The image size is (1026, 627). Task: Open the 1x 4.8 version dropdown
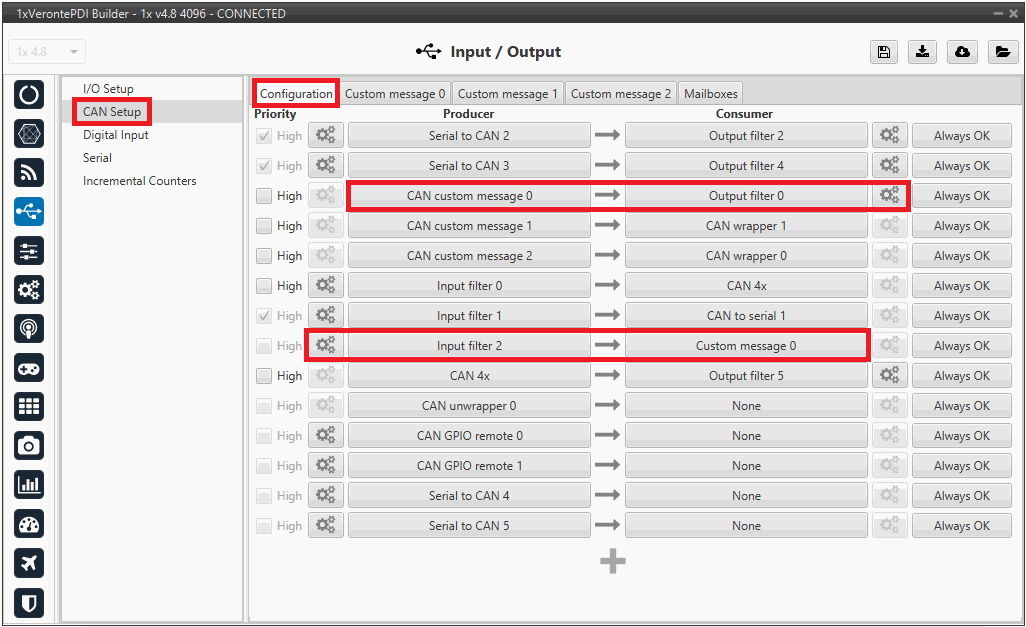click(47, 52)
